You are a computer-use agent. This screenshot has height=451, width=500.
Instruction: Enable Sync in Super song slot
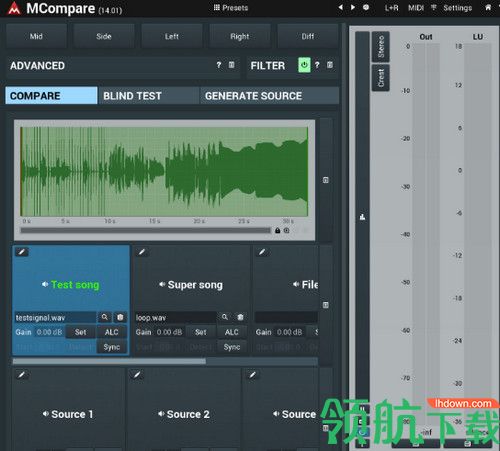pyautogui.click(x=232, y=347)
